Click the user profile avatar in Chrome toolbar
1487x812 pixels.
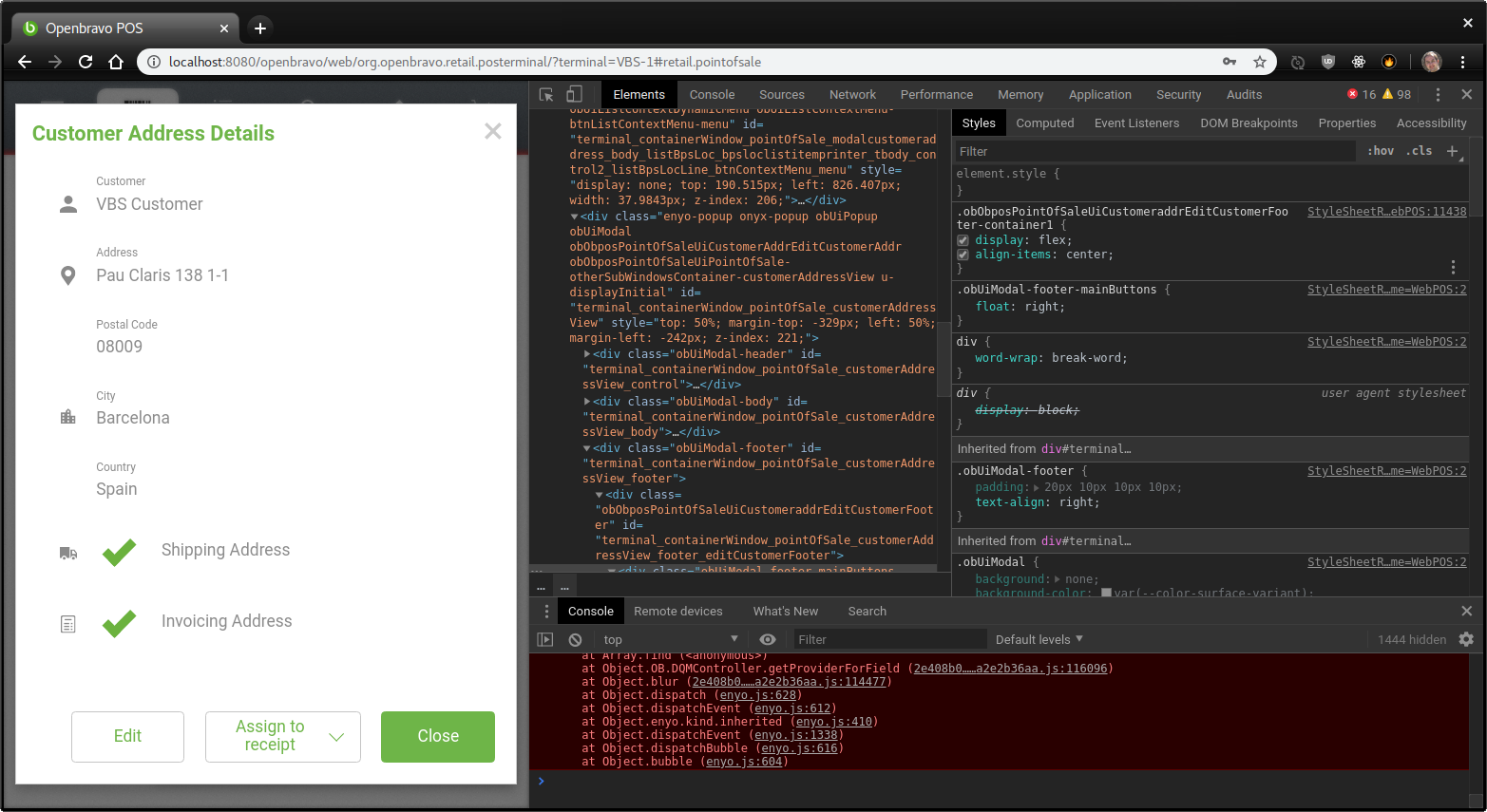(1432, 62)
